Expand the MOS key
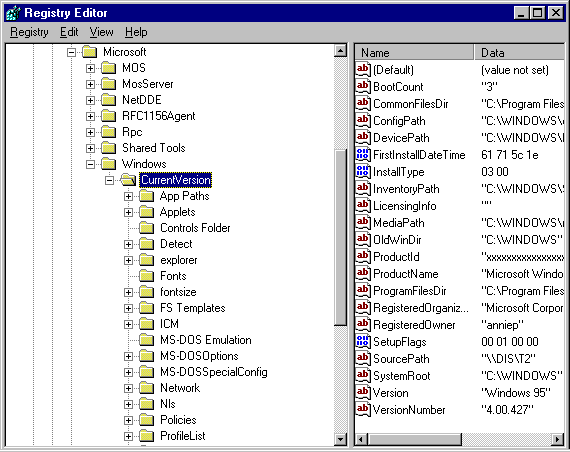The height and width of the screenshot is (452, 570). (90, 68)
